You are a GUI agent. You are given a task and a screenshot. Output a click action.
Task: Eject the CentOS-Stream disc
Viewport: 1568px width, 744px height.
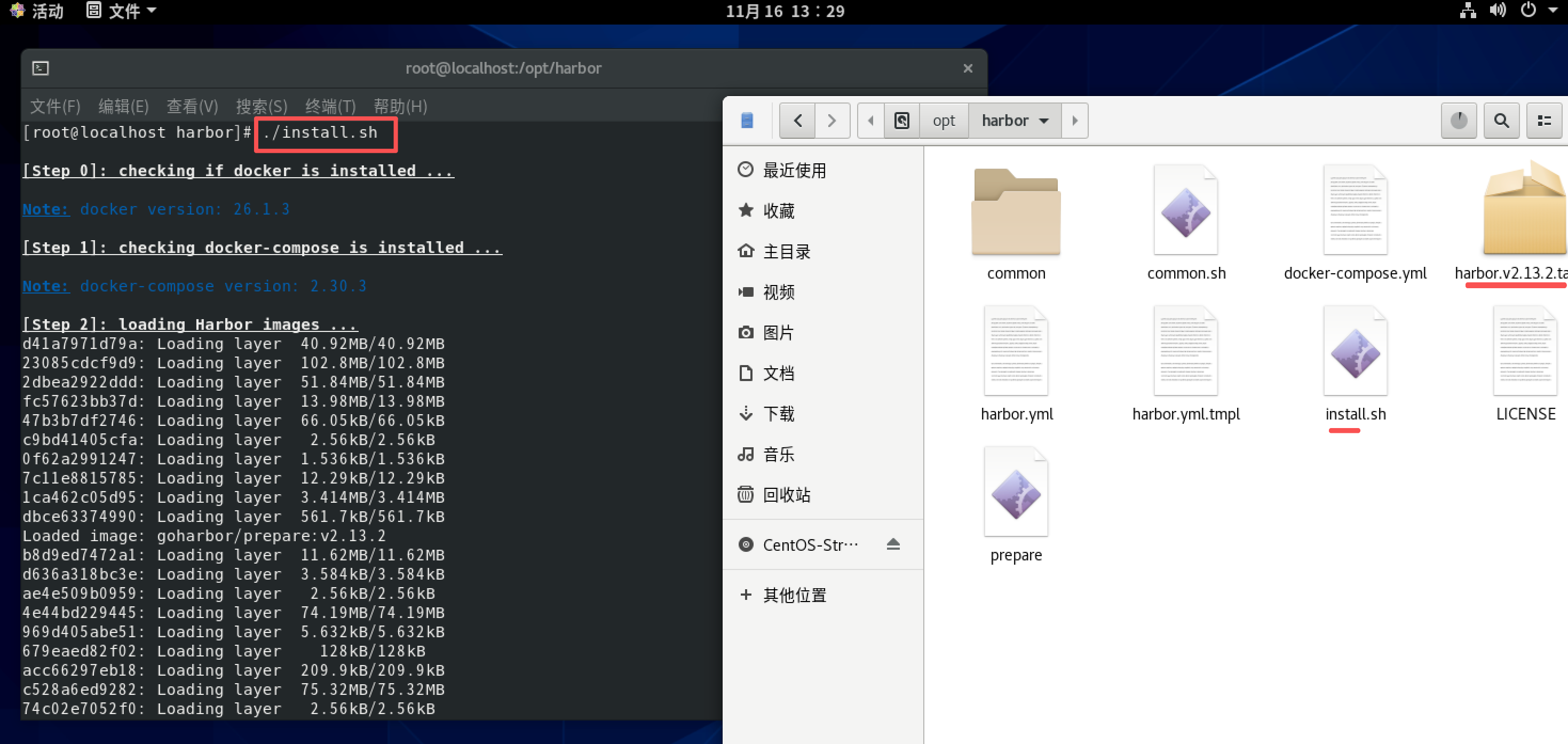[x=892, y=544]
